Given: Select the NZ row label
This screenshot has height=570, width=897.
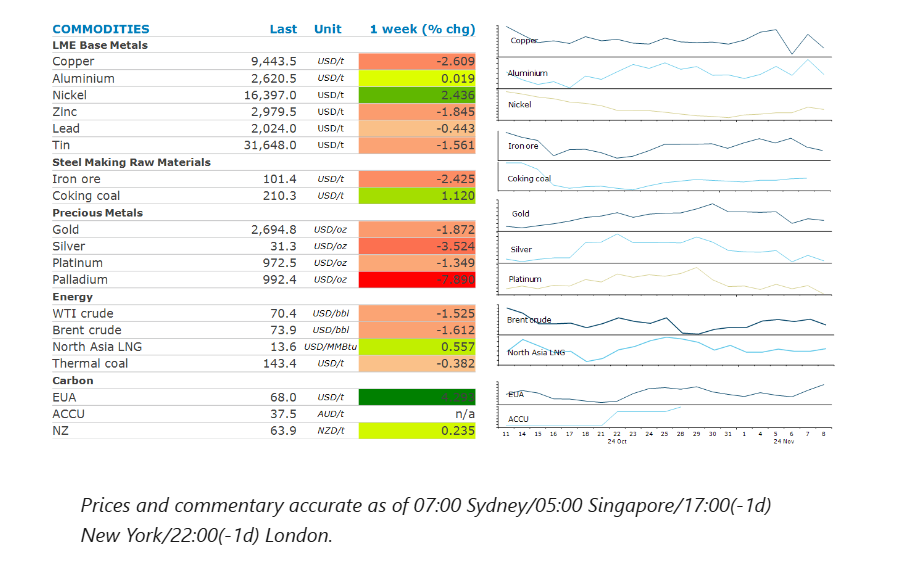Looking at the screenshot, I should click(x=61, y=430).
